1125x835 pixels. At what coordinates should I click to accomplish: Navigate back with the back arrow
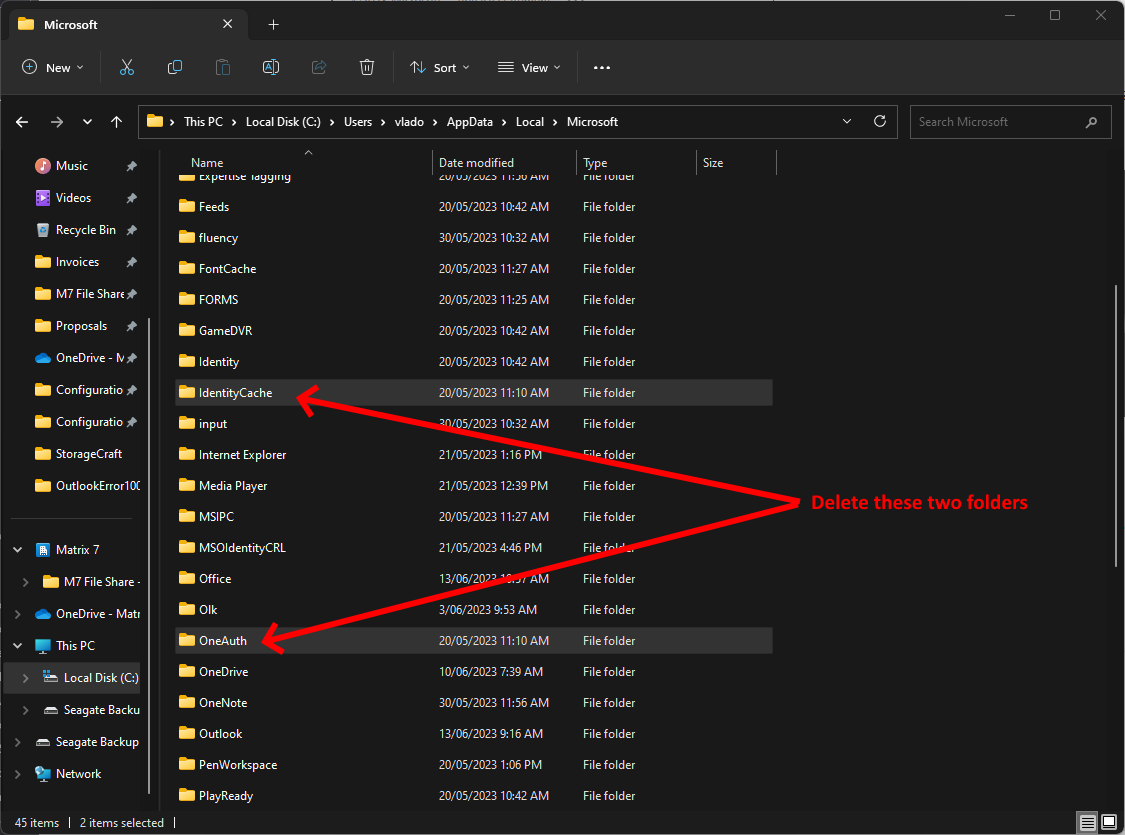click(21, 121)
